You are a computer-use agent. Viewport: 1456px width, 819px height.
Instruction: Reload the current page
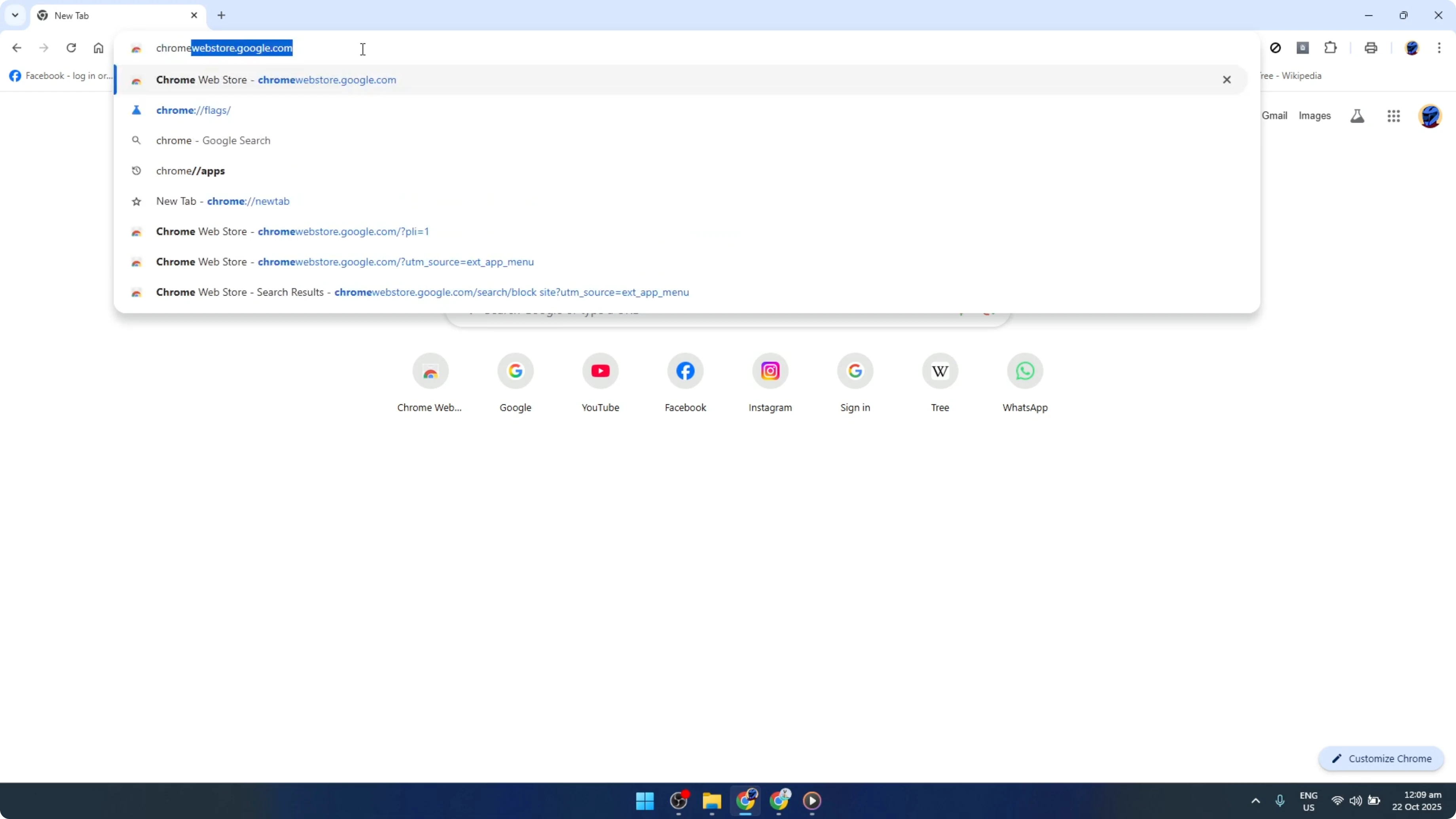click(x=71, y=47)
